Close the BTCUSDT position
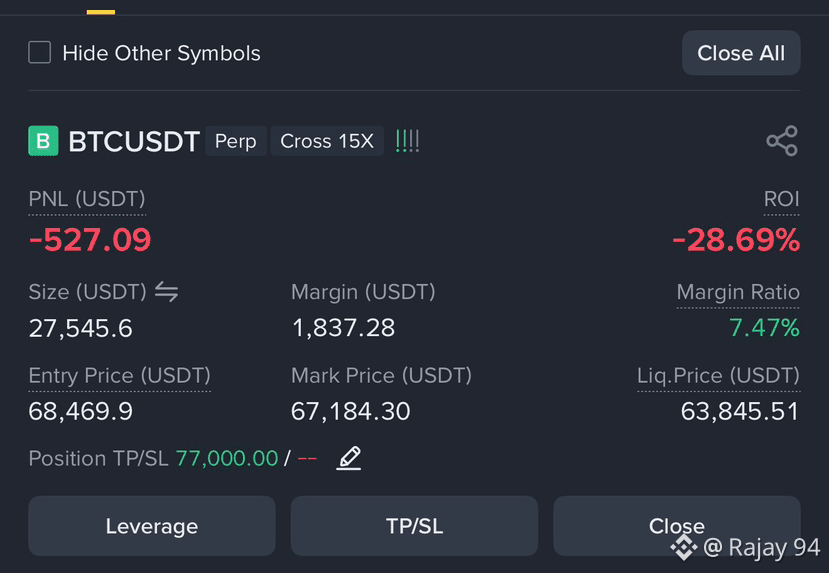This screenshot has width=829, height=573. point(677,526)
